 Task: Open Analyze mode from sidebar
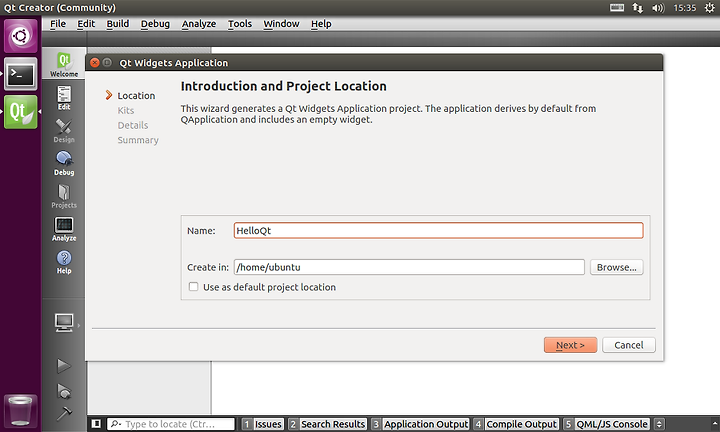pyautogui.click(x=64, y=229)
